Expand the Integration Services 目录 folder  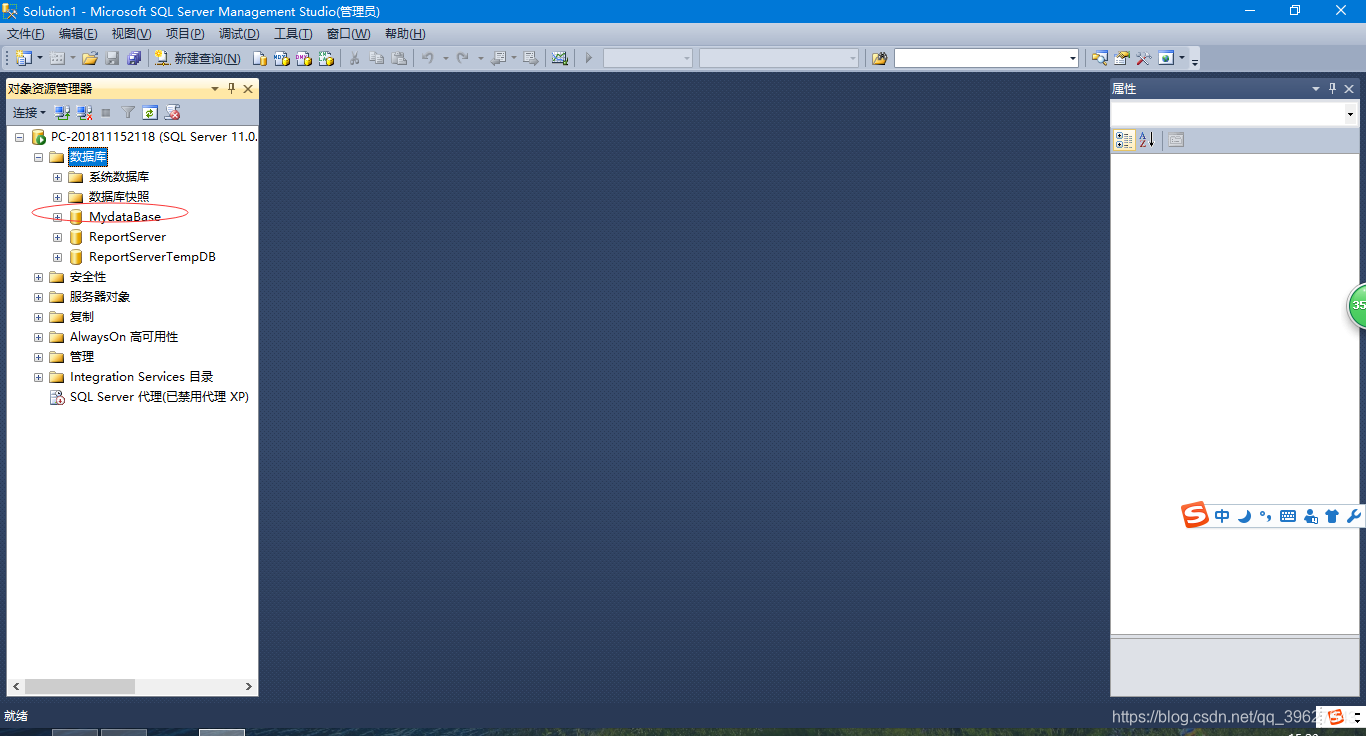coord(38,377)
